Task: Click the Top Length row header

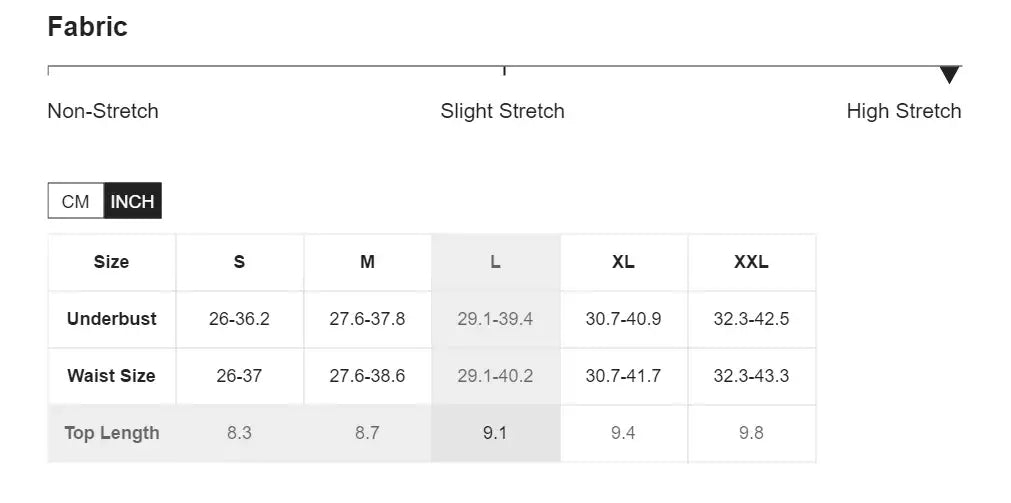Action: pyautogui.click(x=111, y=433)
